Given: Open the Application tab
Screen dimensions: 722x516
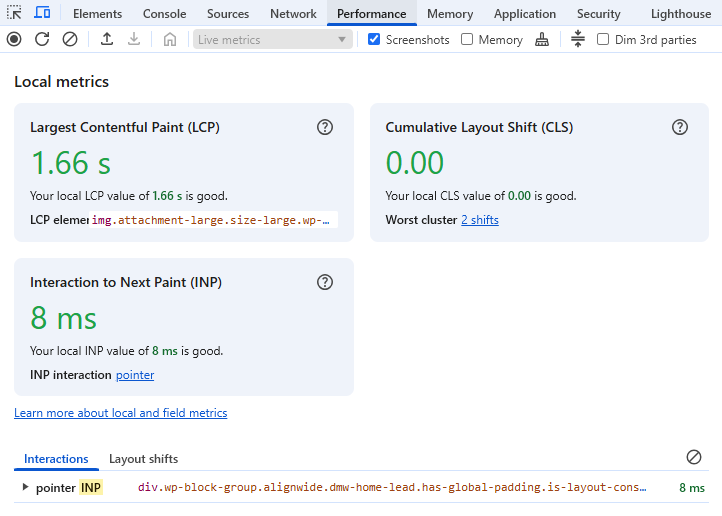Looking at the screenshot, I should [x=525, y=14].
